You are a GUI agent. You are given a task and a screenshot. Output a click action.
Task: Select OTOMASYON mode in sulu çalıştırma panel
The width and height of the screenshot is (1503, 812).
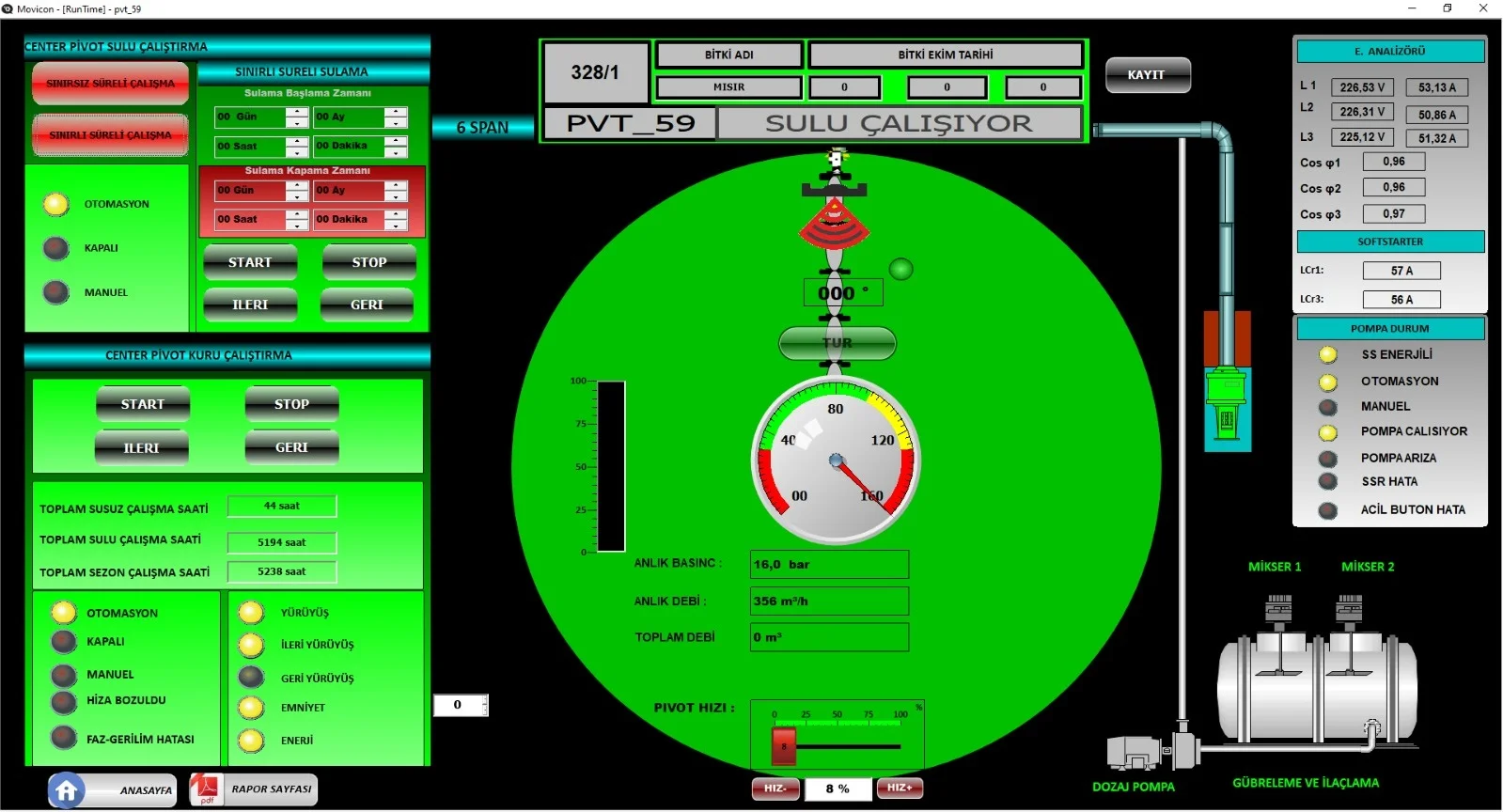[56, 204]
